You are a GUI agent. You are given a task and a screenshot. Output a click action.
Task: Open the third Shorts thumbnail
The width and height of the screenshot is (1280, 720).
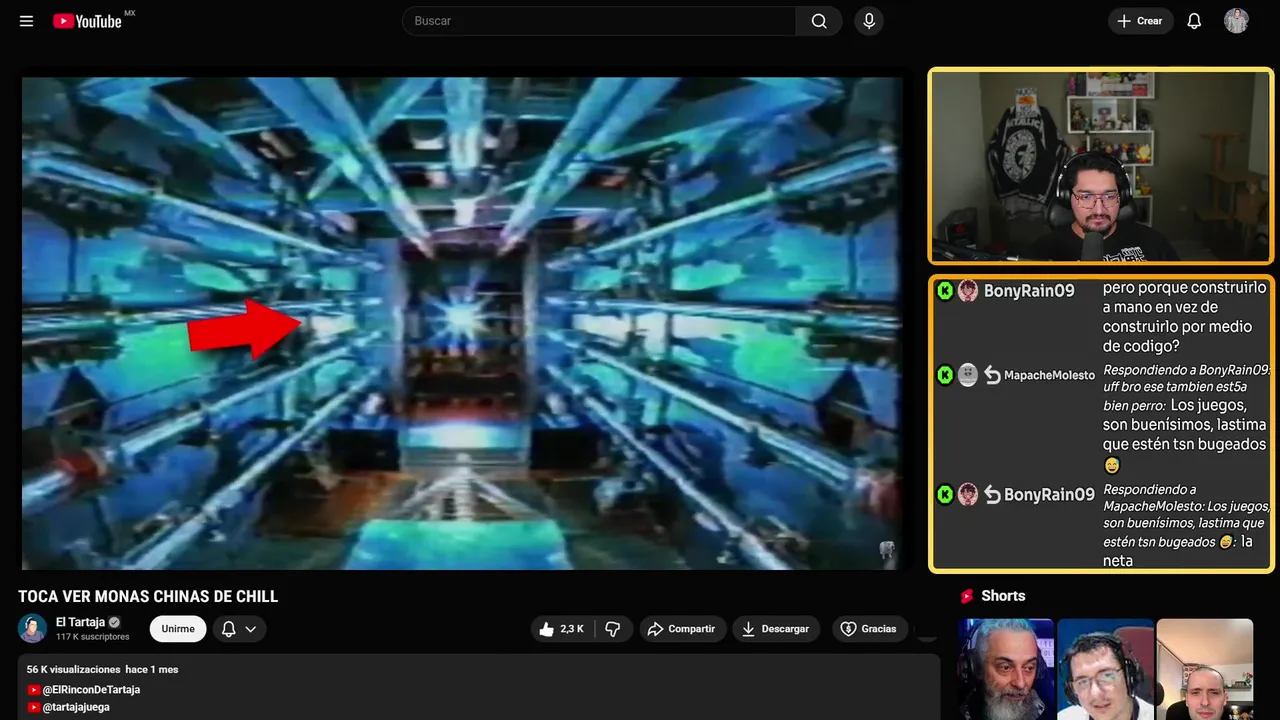[x=1205, y=669]
